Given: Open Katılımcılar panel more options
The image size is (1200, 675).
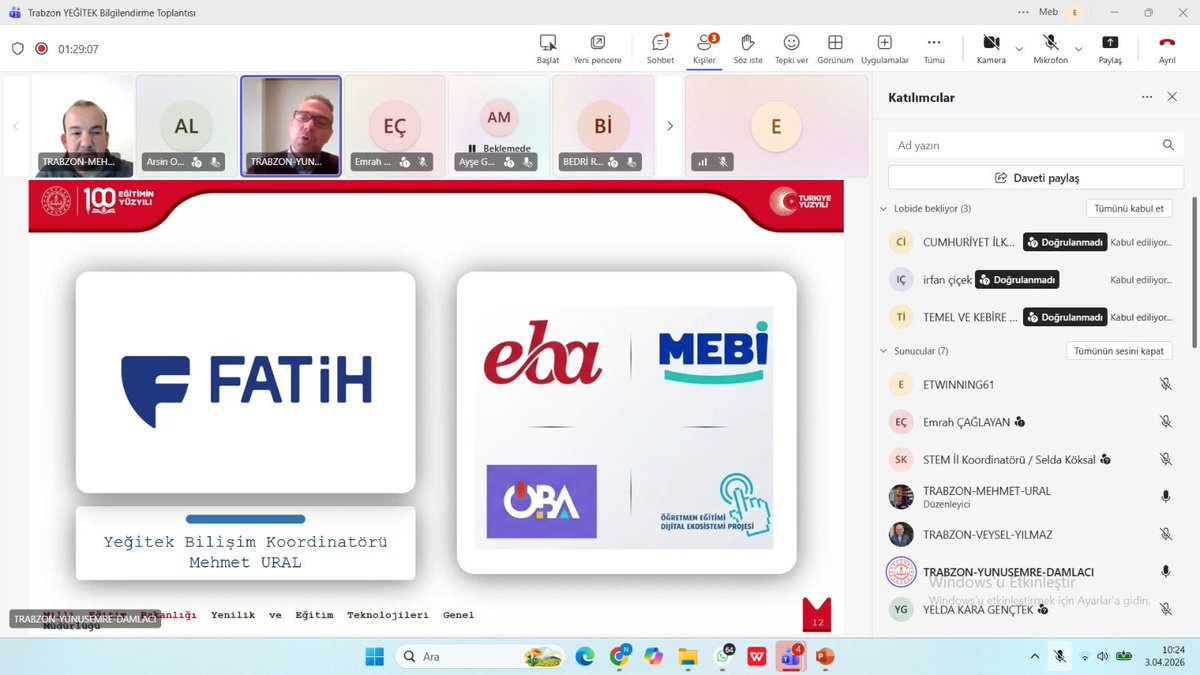Looking at the screenshot, I should pos(1147,97).
